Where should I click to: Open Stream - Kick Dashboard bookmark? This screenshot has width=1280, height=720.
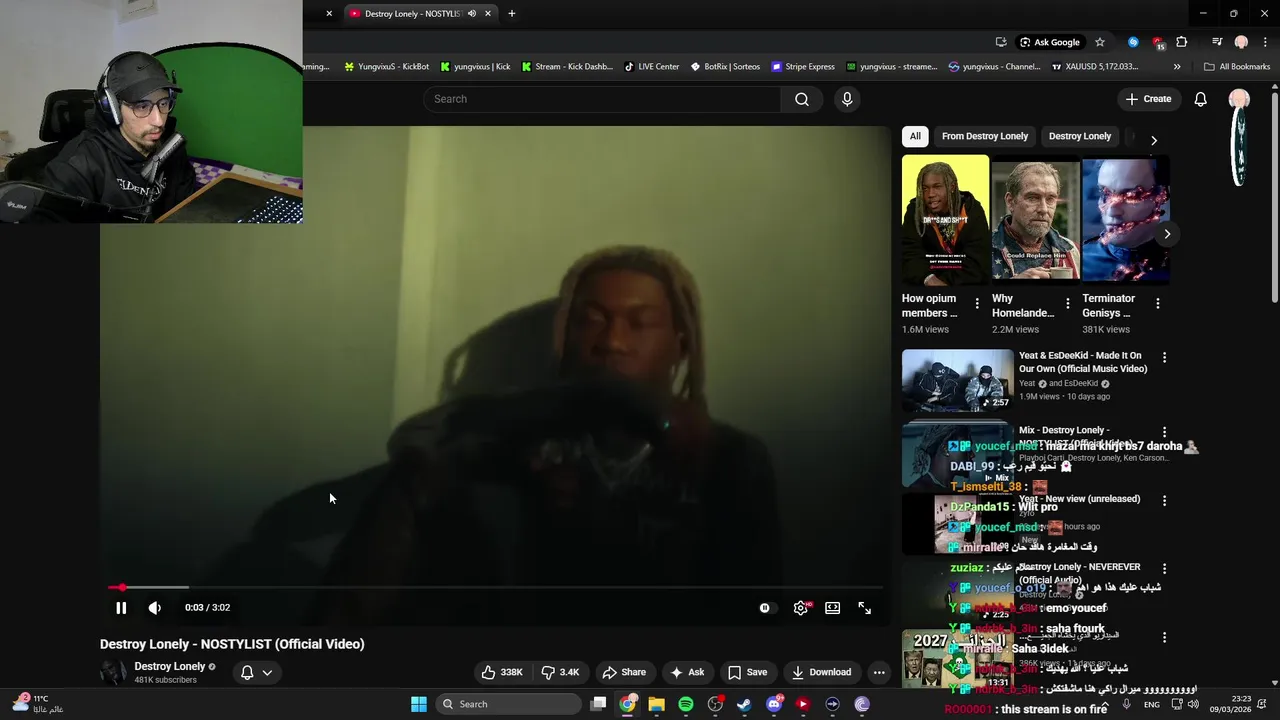point(567,67)
